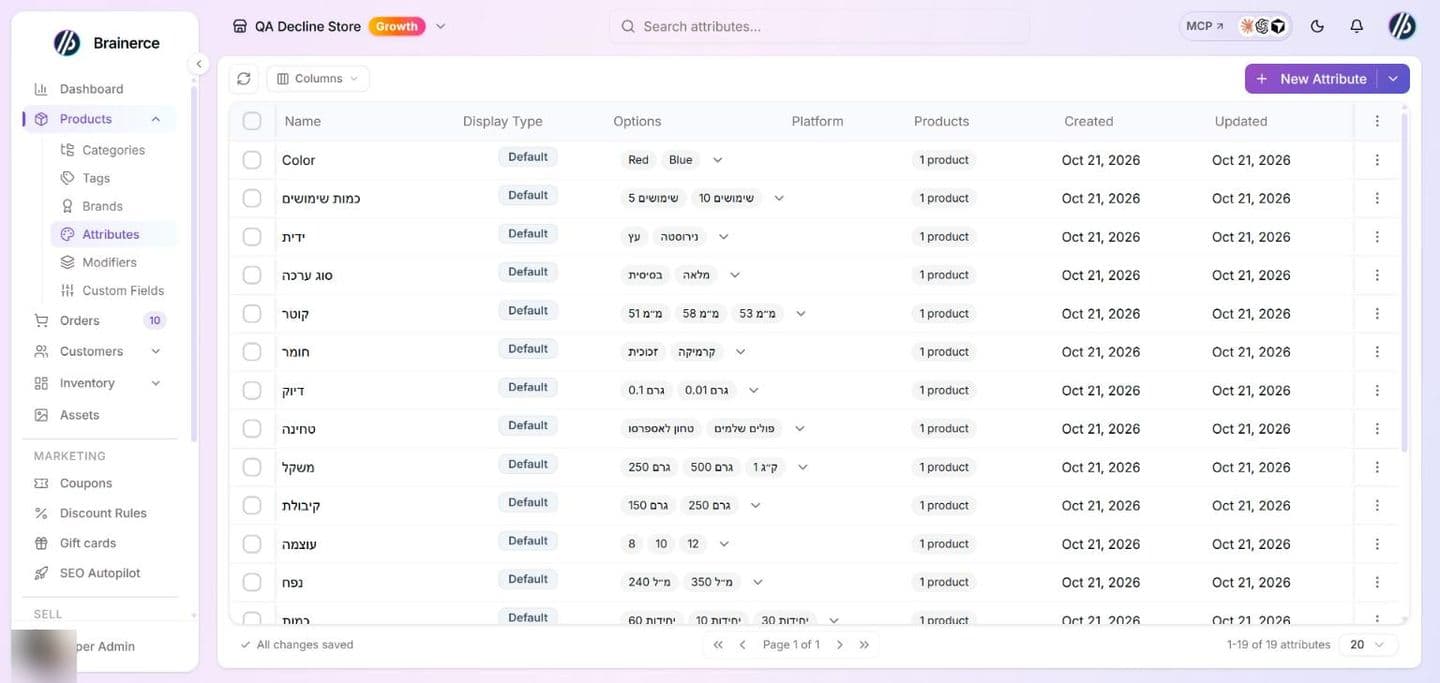Open row actions menu for משקל

(1377, 467)
